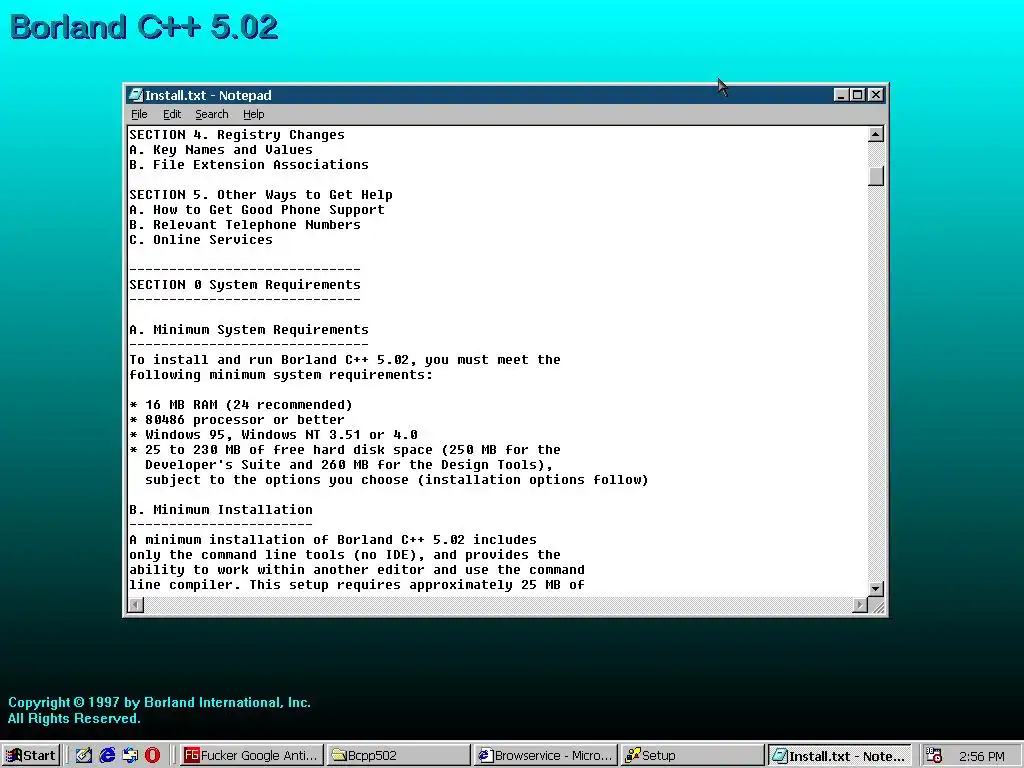Screen dimensions: 1024x768
Task: Click 'SECTION 0 System Requirements' heading
Action: (245, 285)
